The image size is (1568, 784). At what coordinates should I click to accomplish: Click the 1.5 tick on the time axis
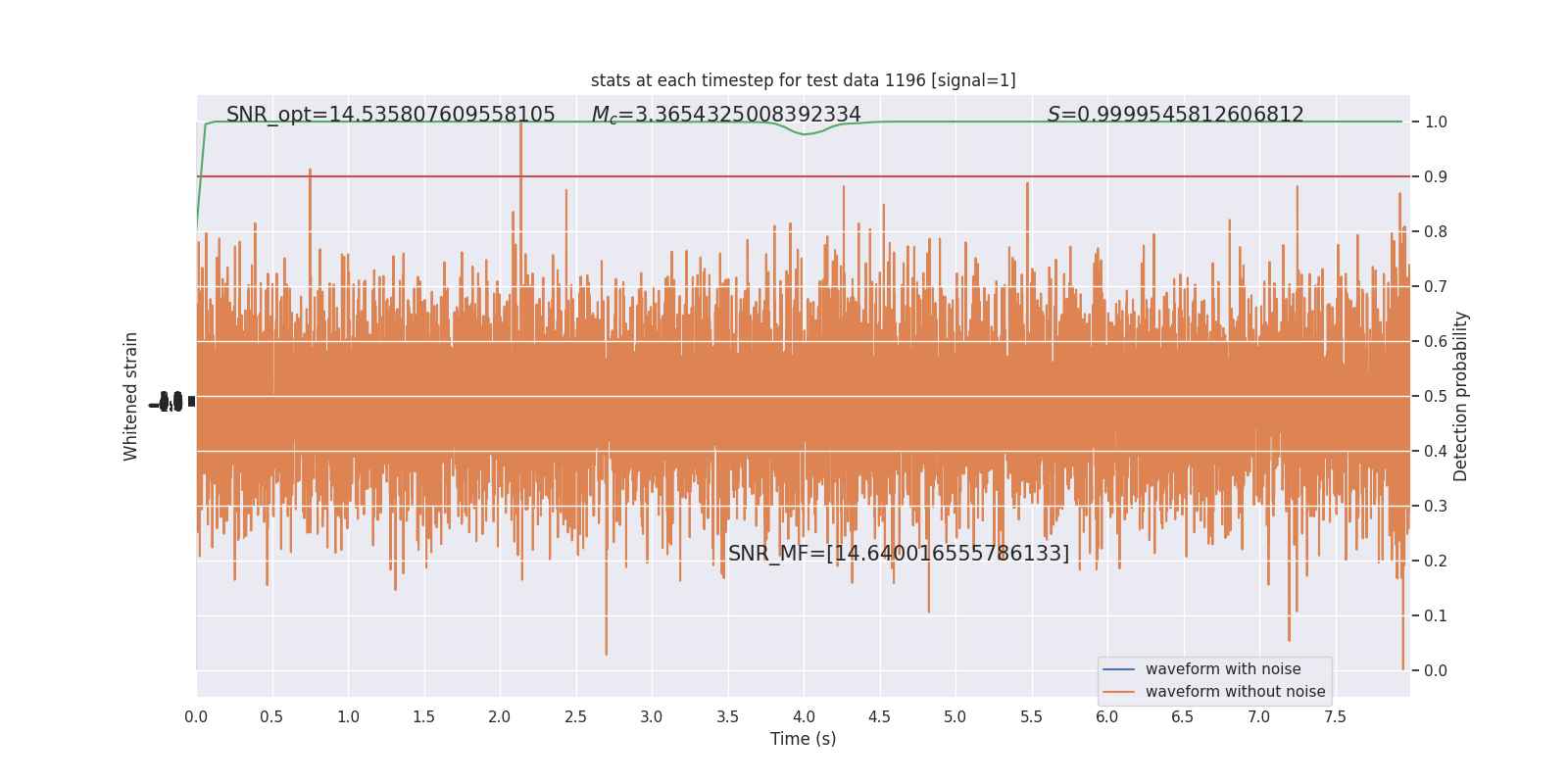pos(423,716)
